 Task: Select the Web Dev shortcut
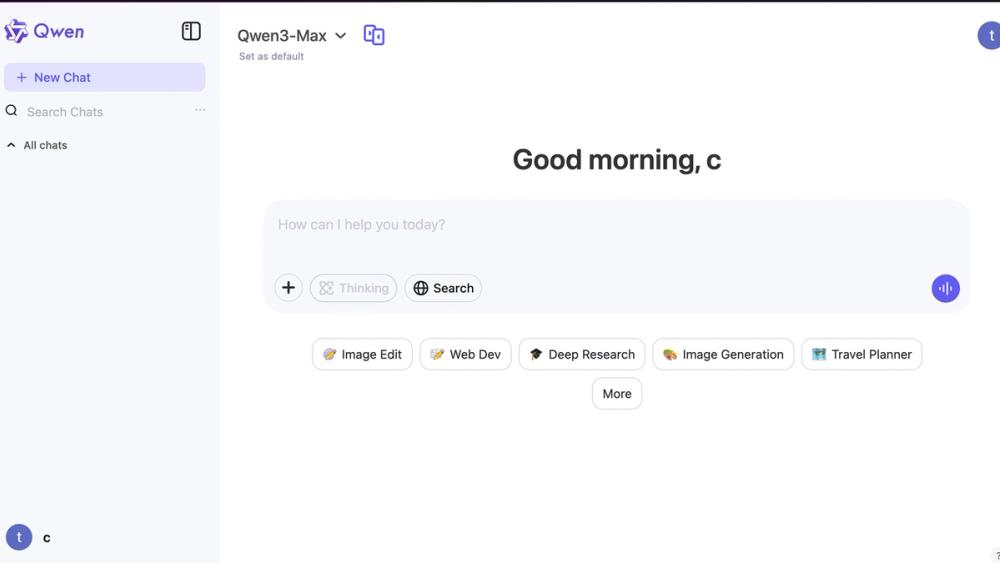(x=466, y=355)
